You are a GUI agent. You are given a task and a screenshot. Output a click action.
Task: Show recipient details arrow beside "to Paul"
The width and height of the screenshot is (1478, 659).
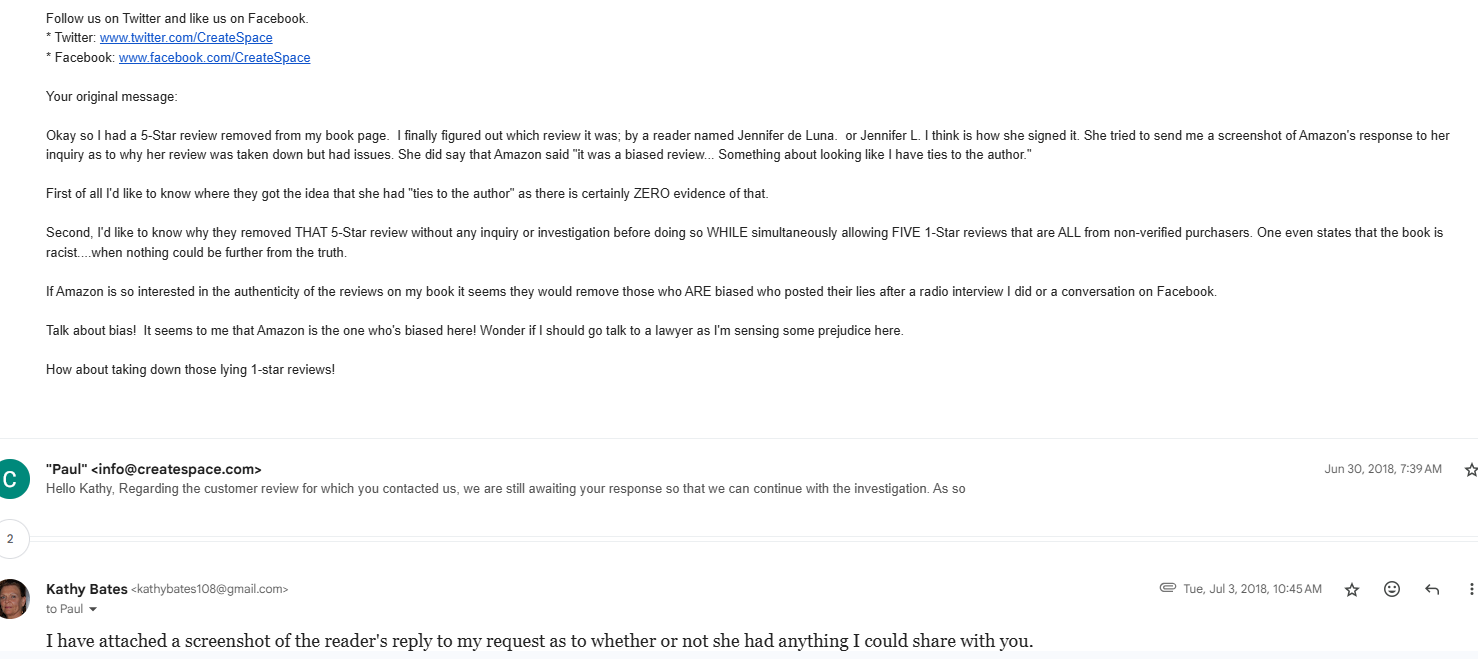(x=93, y=610)
